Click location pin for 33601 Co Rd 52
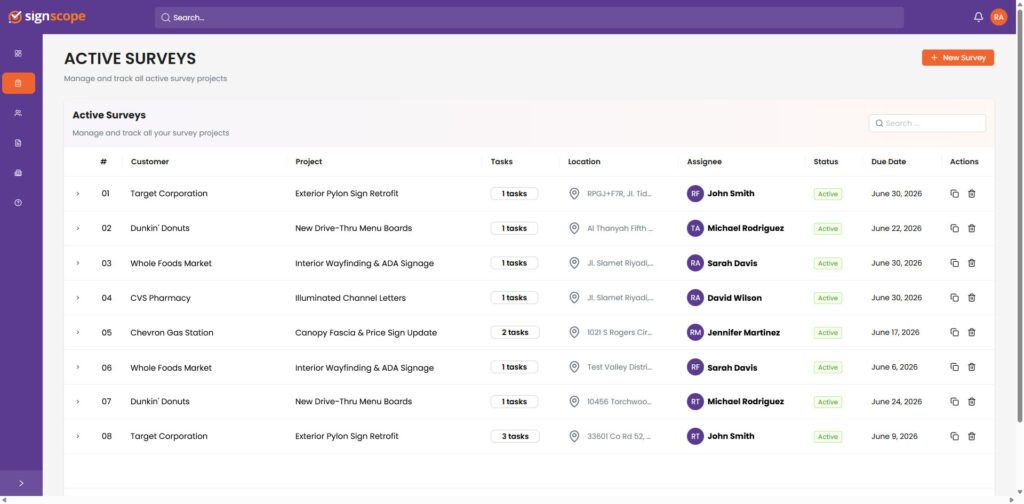 [x=574, y=436]
